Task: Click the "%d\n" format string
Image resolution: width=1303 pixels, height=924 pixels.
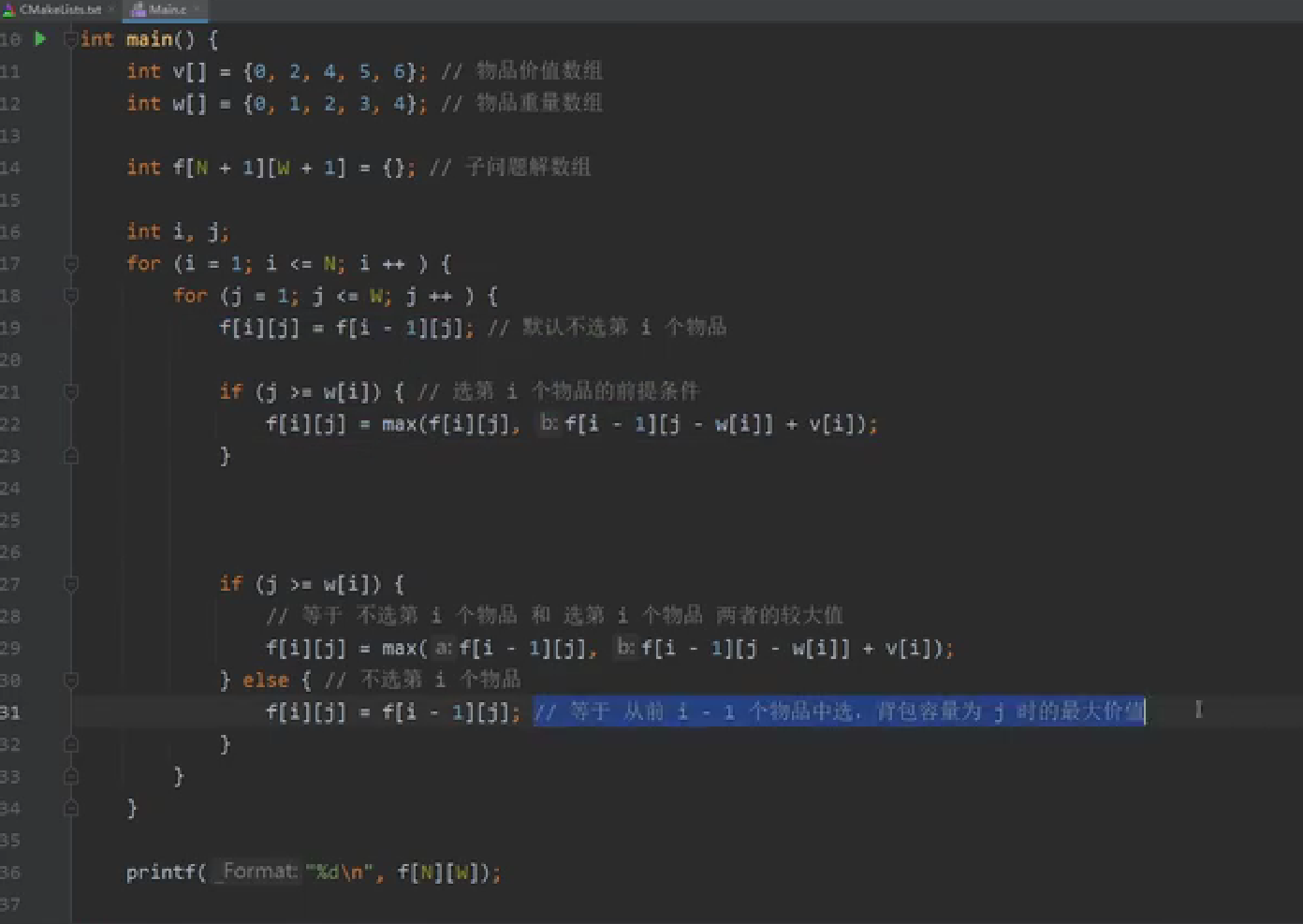Action: coord(339,873)
